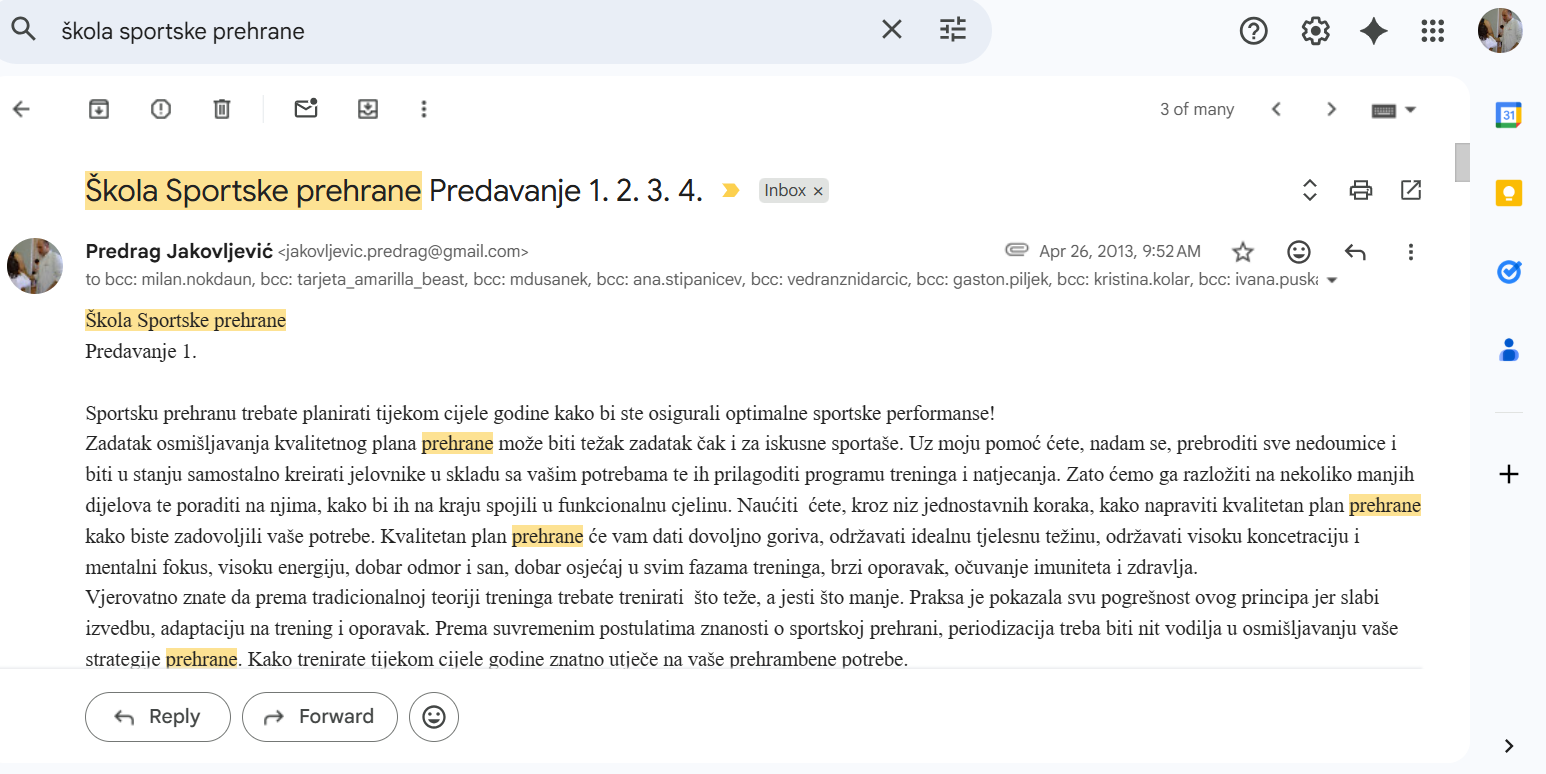Click the paperclip attachment icon

click(x=1017, y=250)
